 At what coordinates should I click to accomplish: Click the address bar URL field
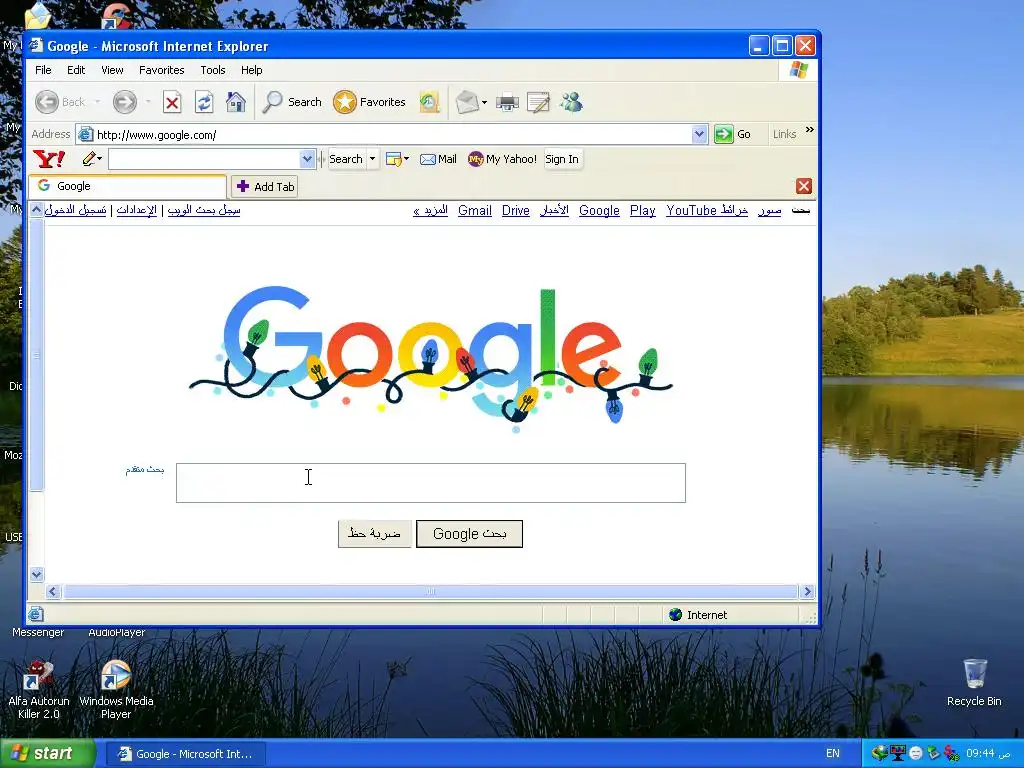[x=392, y=135]
